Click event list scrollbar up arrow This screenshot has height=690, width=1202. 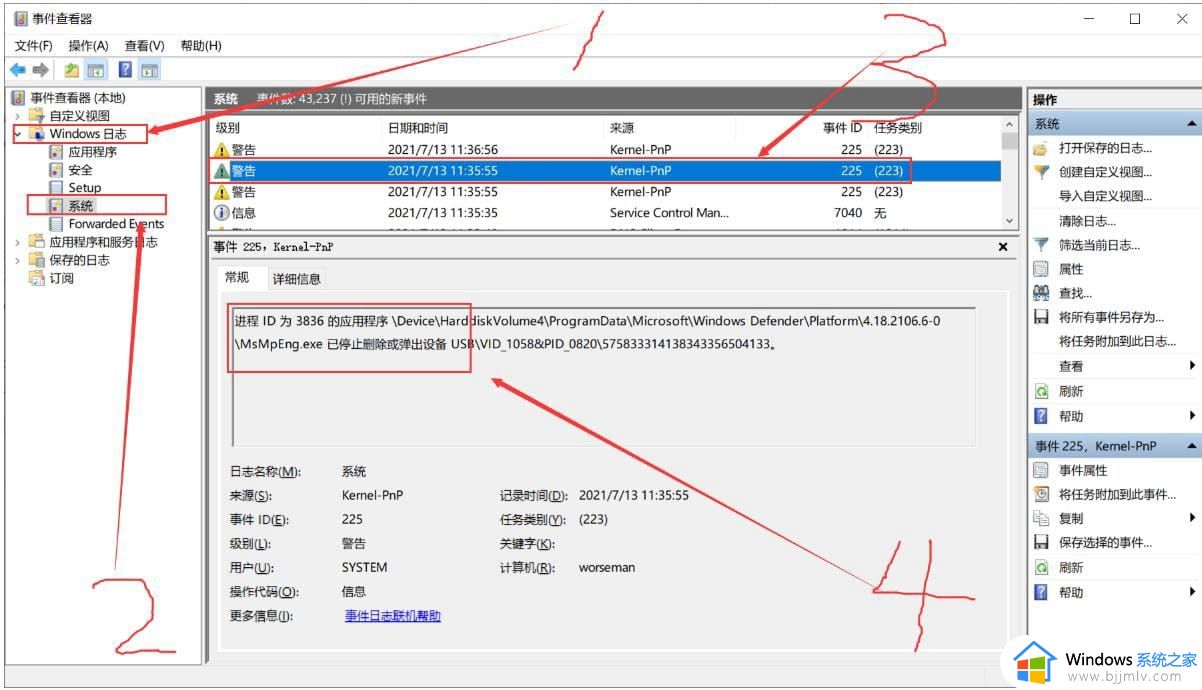(x=1009, y=126)
